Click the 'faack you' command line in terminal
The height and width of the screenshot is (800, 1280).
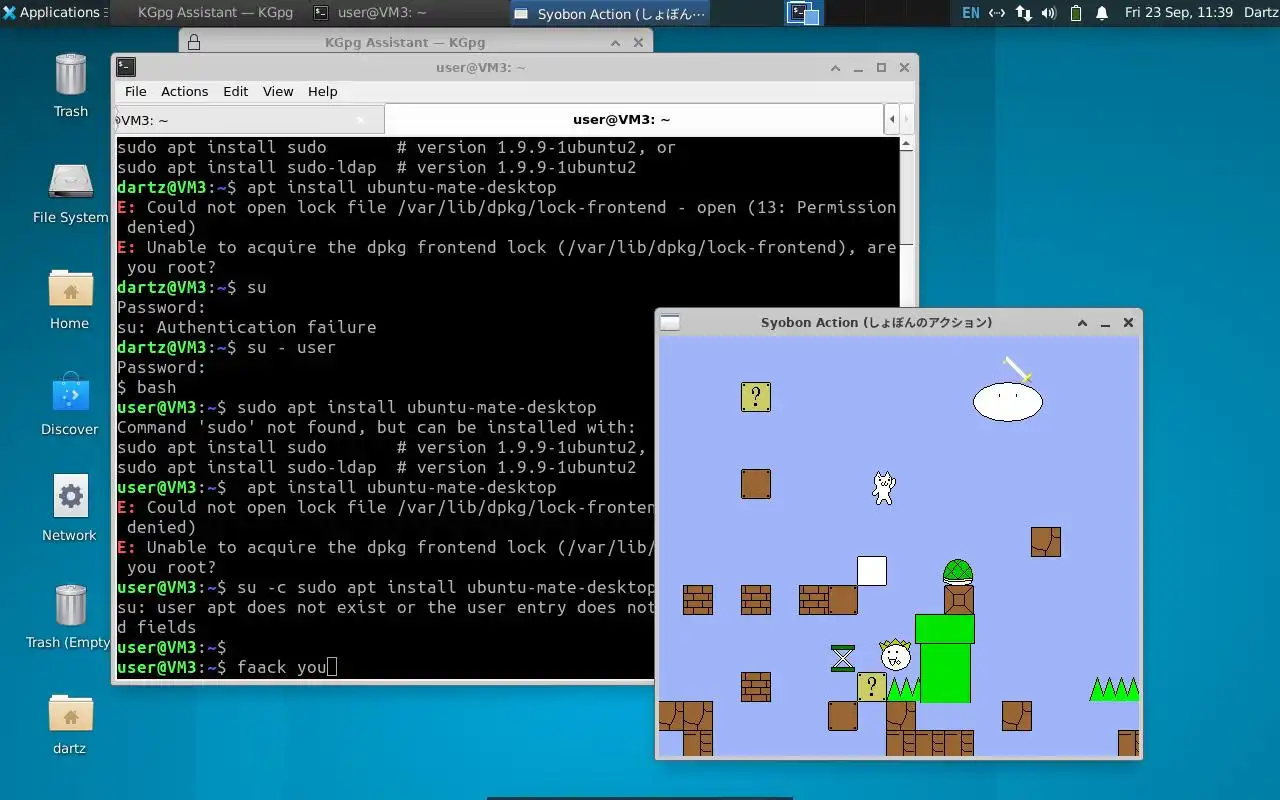[x=228, y=667]
